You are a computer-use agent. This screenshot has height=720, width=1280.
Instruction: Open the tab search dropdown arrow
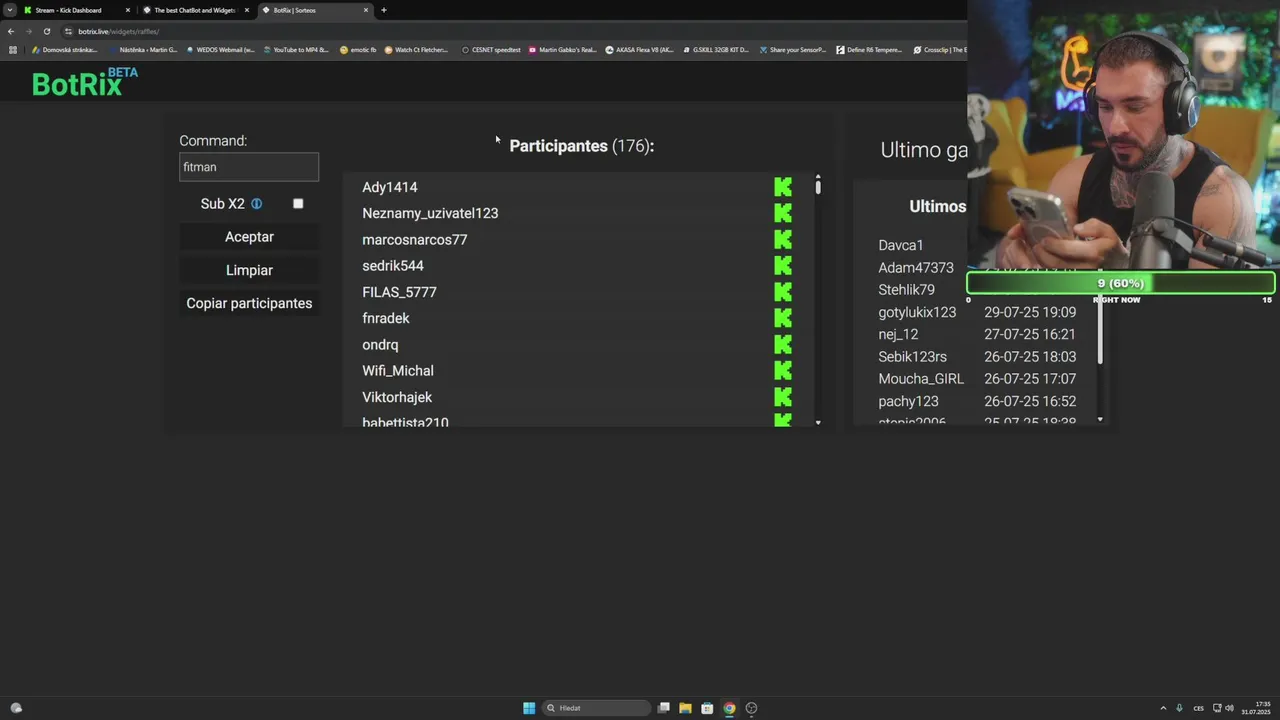(9, 10)
